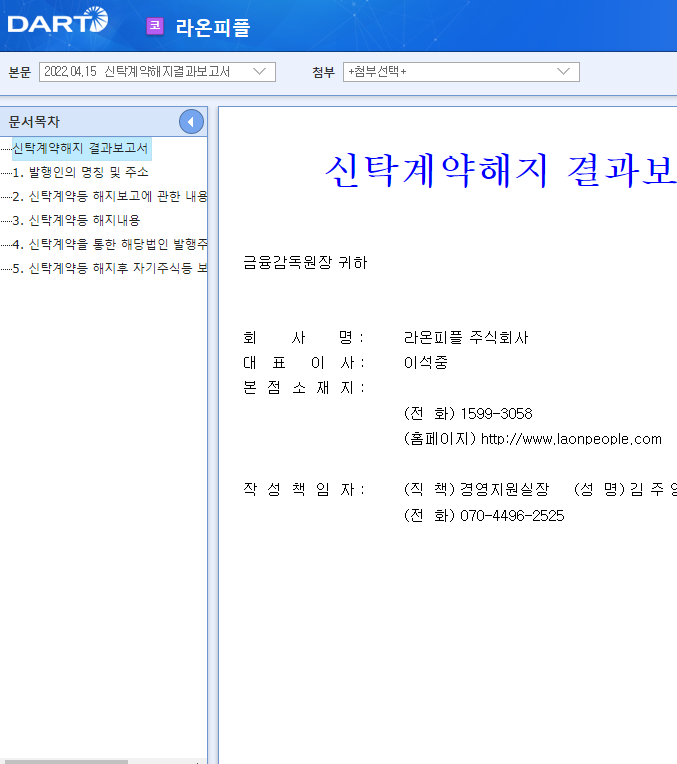
Task: Open section 4. 신탁계약을 통한 해당법인 발행주
Action: [110, 244]
